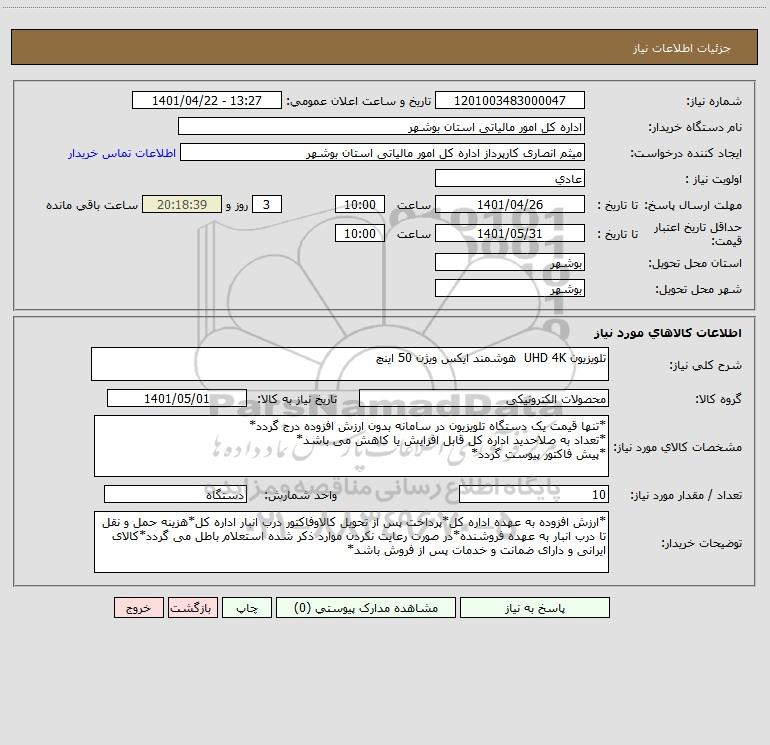This screenshot has width=770, height=745.
Task: Click the price validity time 10:00 field
Action: (x=359, y=233)
